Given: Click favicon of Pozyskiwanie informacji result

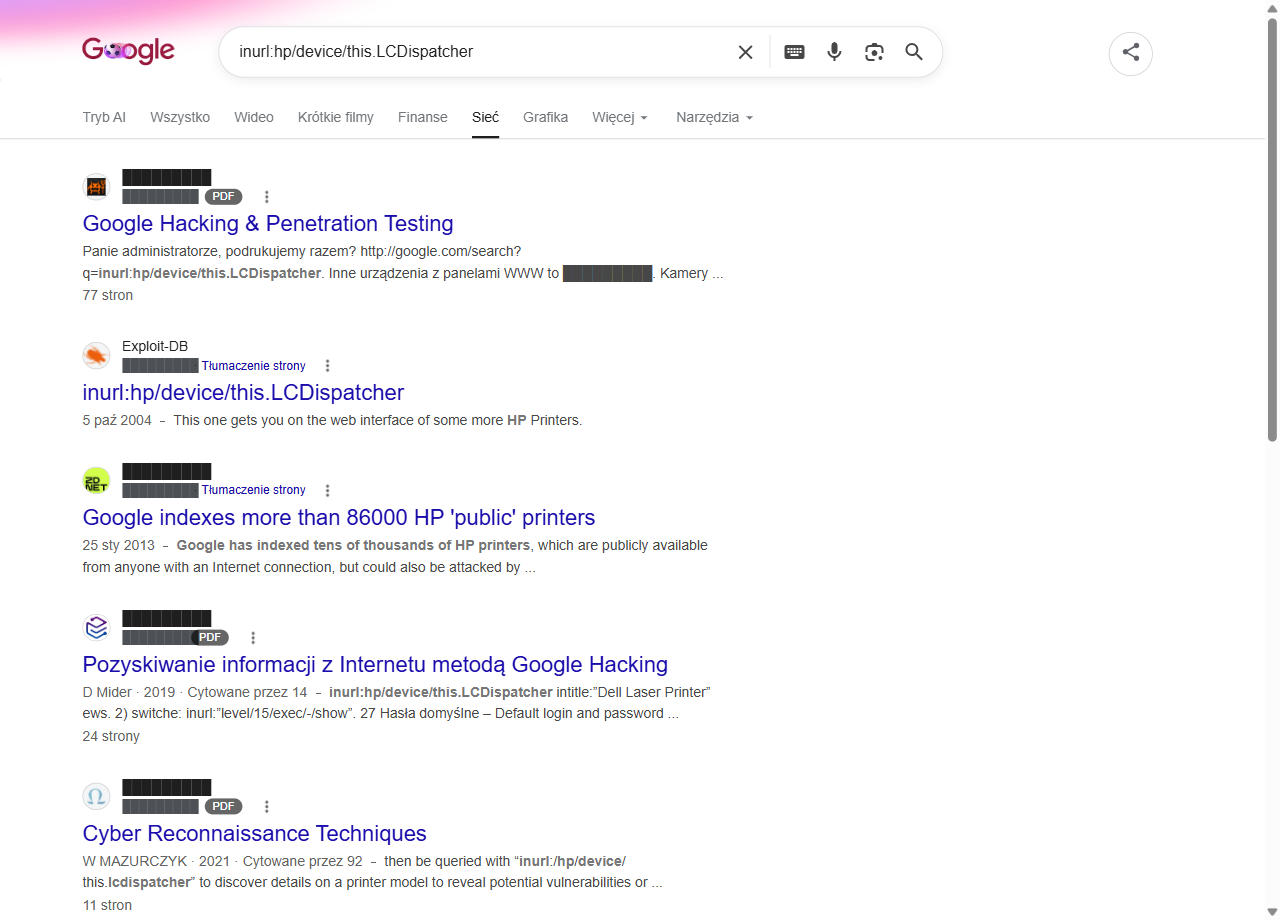Looking at the screenshot, I should 96,627.
